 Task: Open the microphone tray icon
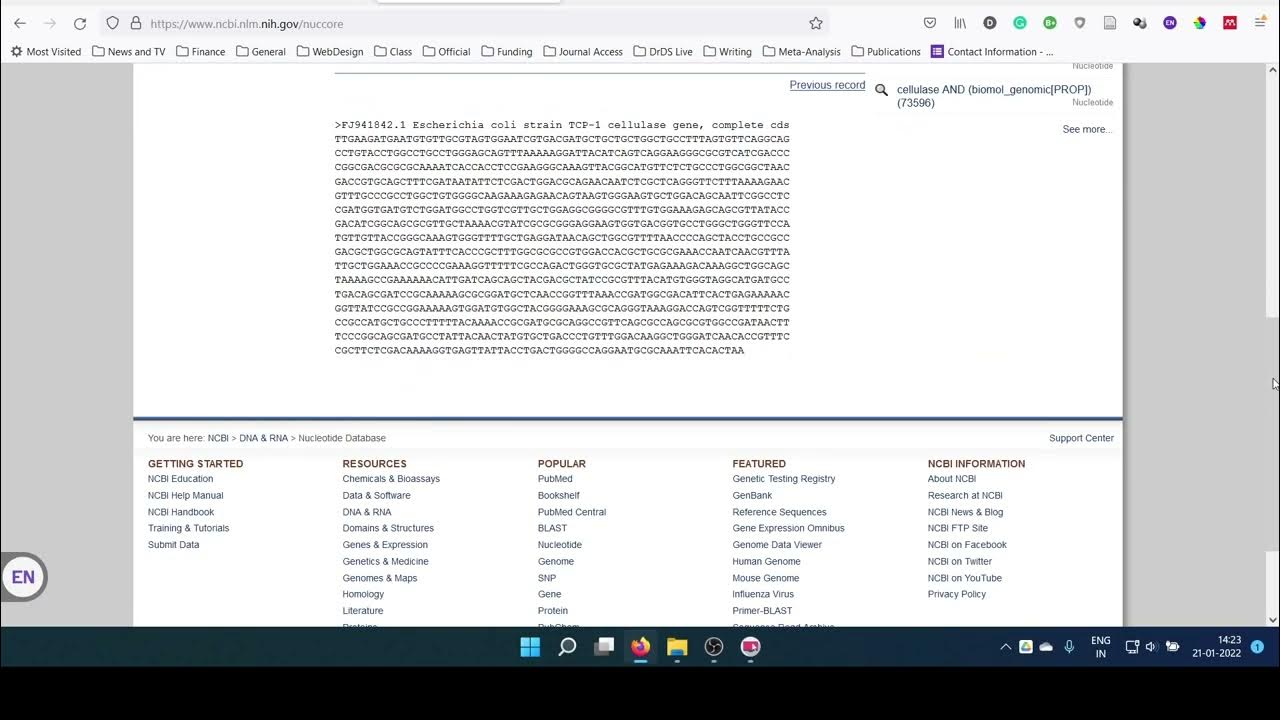1069,647
